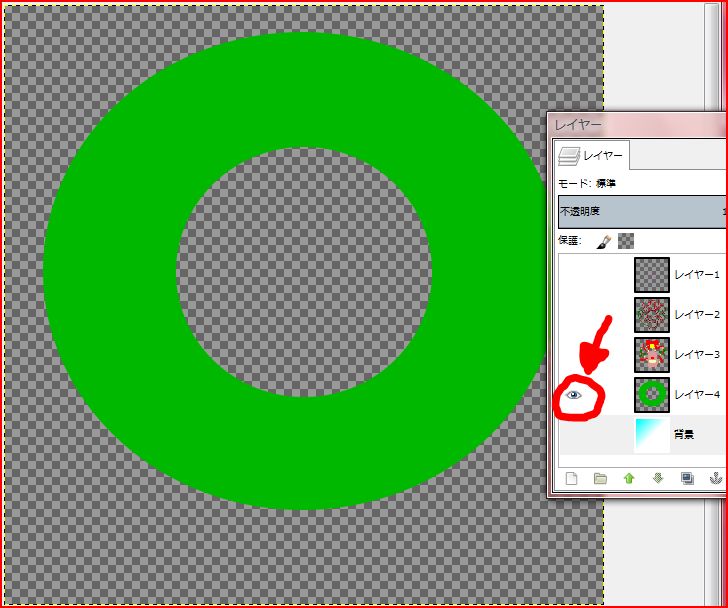Toggle the checkered lock alpha channel icon
Screen dimensions: 728x608
(x=626, y=241)
